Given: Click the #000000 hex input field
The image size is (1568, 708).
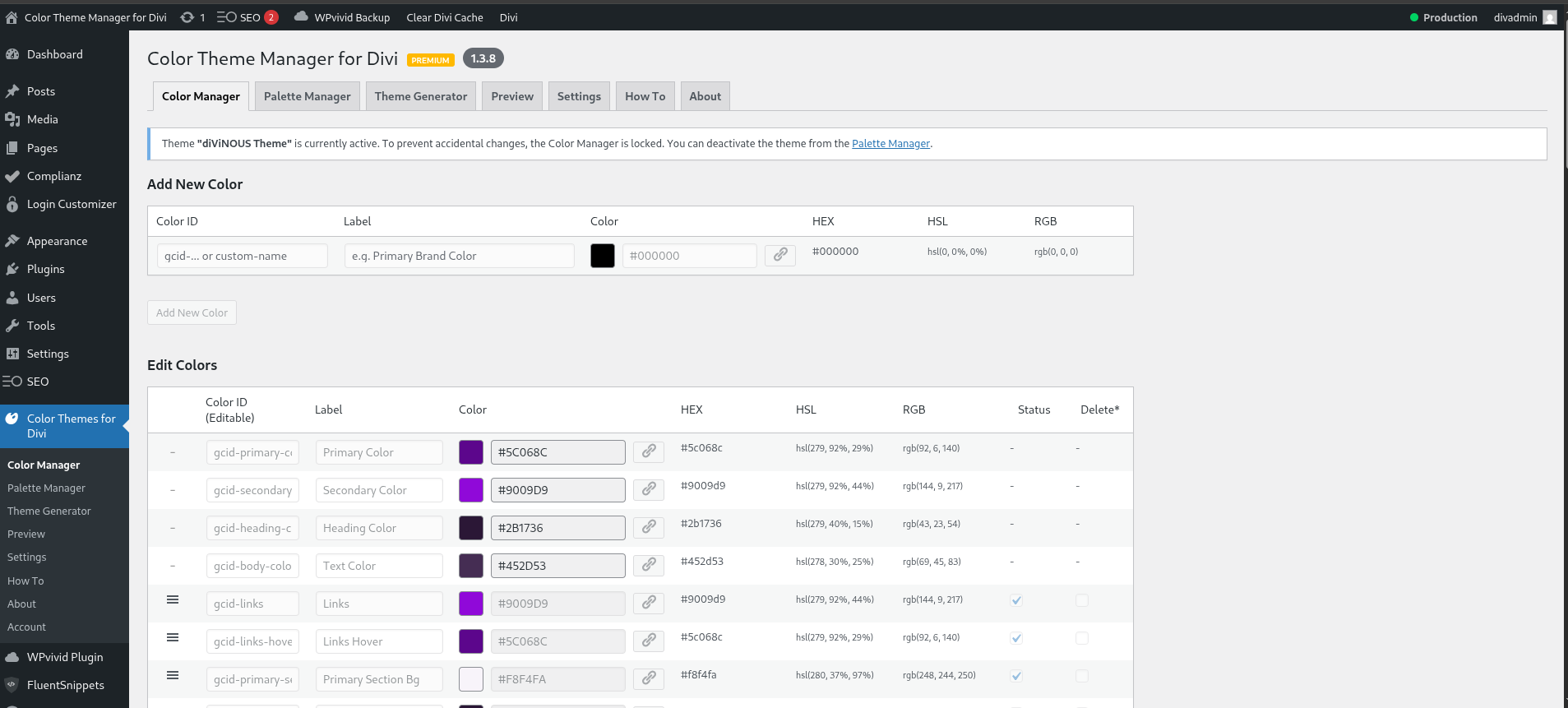Looking at the screenshot, I should click(690, 256).
